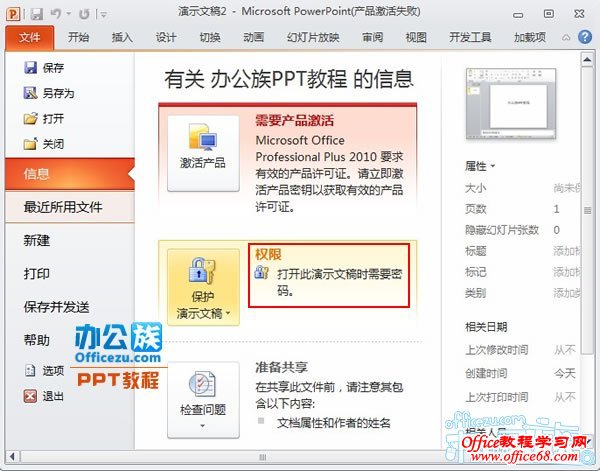The image size is (600, 471).
Task: Switch to the 动画 ribbon tab
Action: click(253, 37)
